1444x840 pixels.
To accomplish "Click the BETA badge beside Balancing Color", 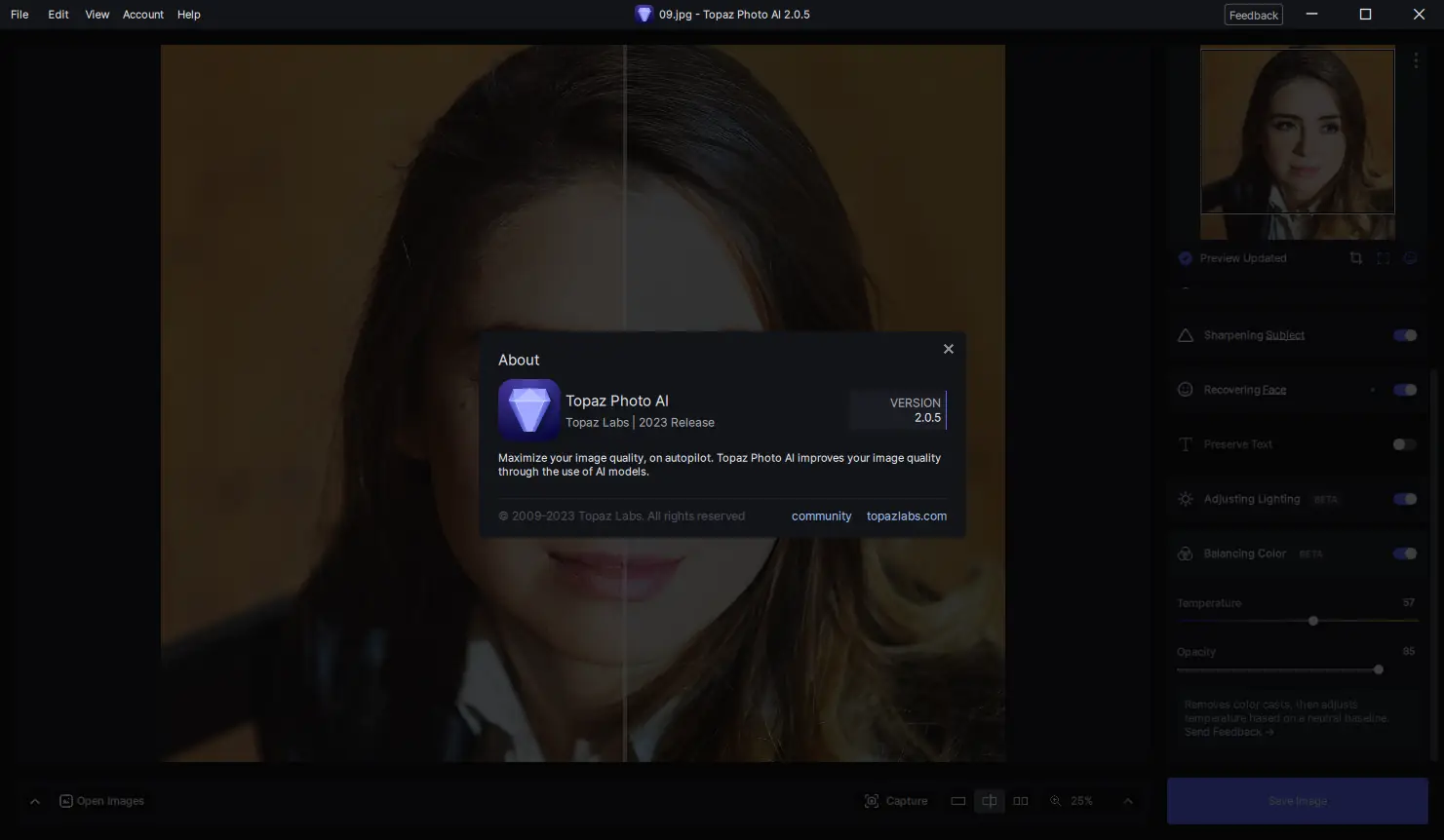I will [x=1310, y=554].
